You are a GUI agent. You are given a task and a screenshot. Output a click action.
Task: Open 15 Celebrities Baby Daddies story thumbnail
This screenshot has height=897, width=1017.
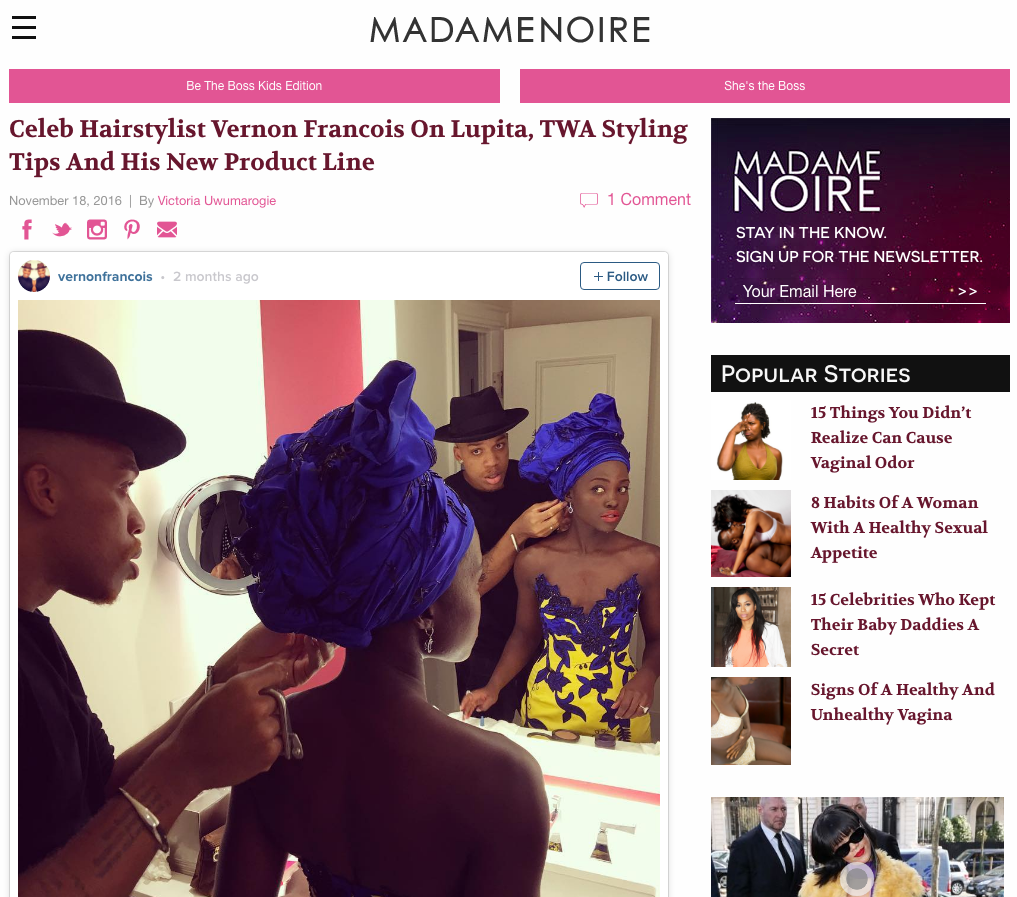pyautogui.click(x=750, y=627)
